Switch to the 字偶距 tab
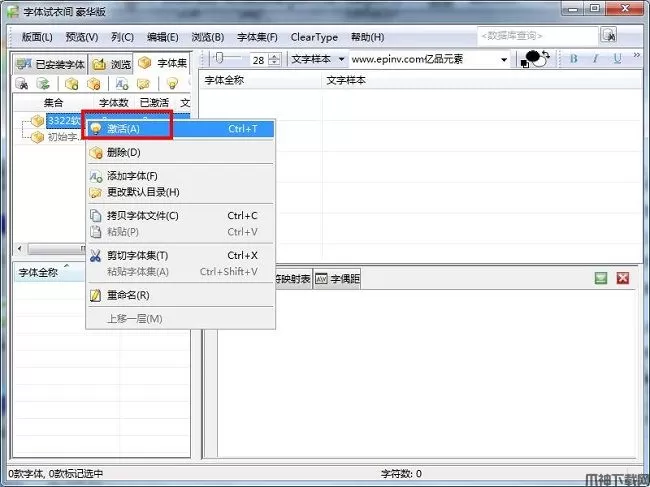Image resolution: width=650 pixels, height=487 pixels. tap(337, 279)
